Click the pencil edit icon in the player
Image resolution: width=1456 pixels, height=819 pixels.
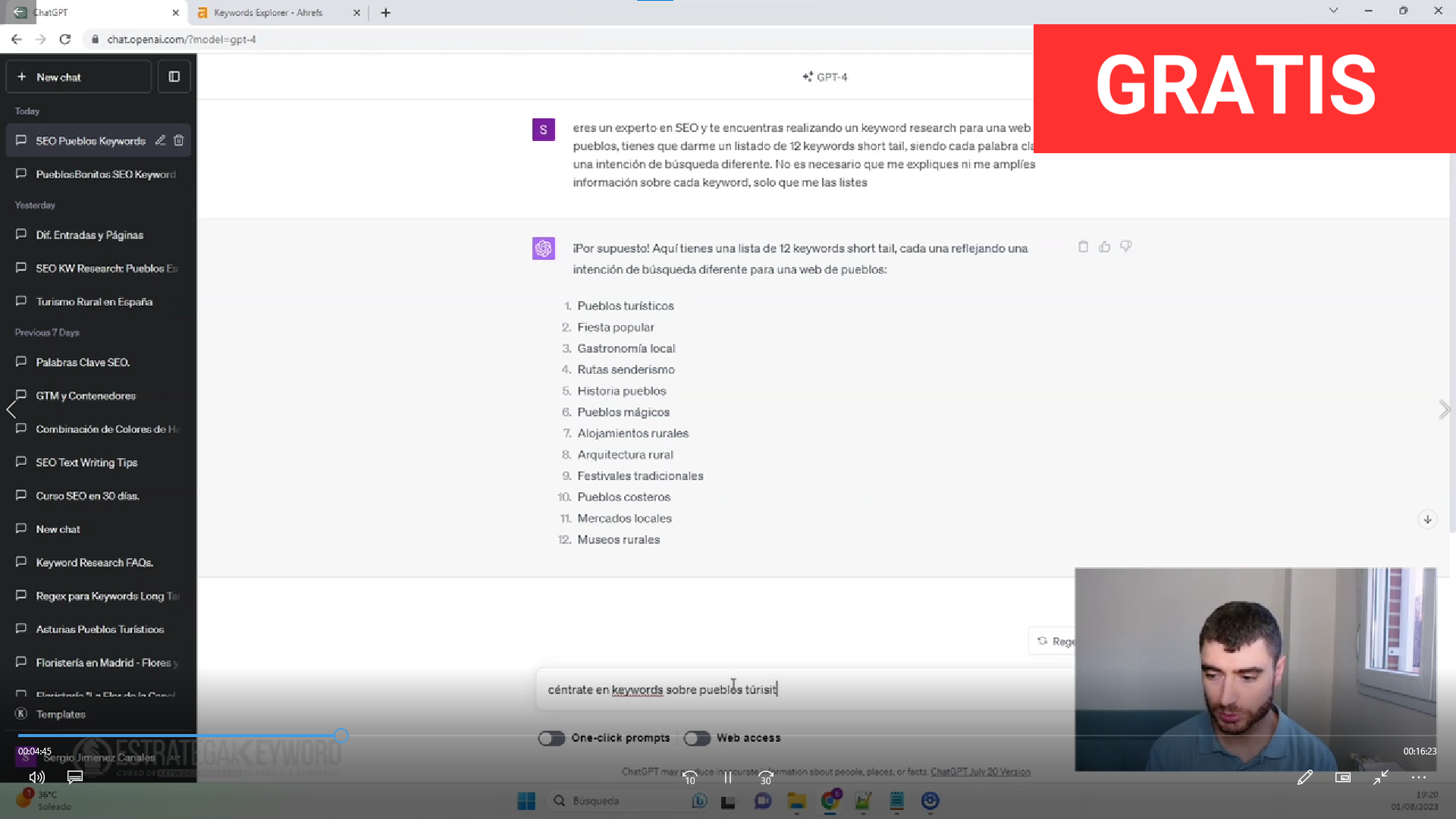click(1304, 777)
